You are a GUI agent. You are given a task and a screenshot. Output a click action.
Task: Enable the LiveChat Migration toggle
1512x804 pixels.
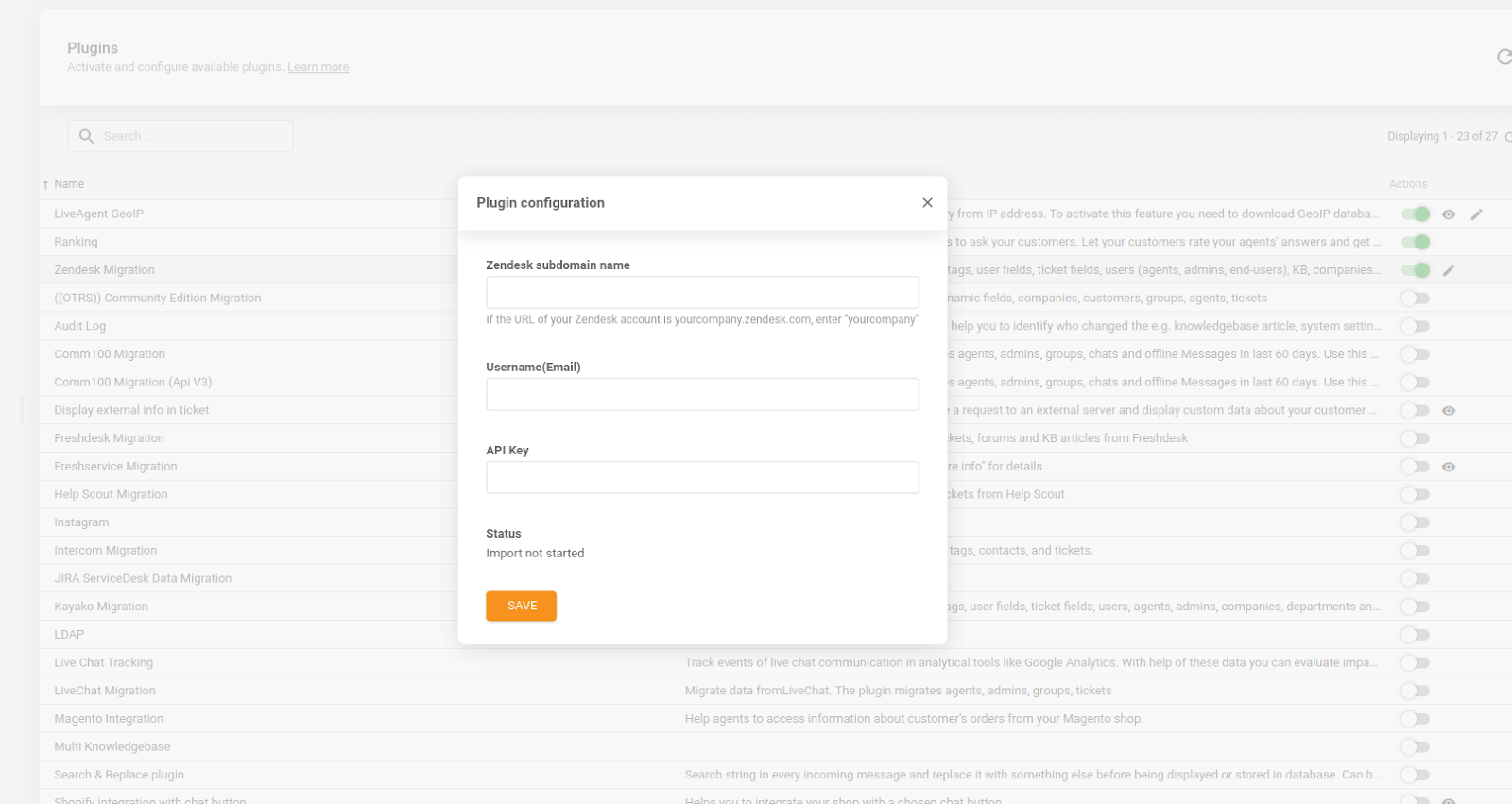pos(1416,691)
